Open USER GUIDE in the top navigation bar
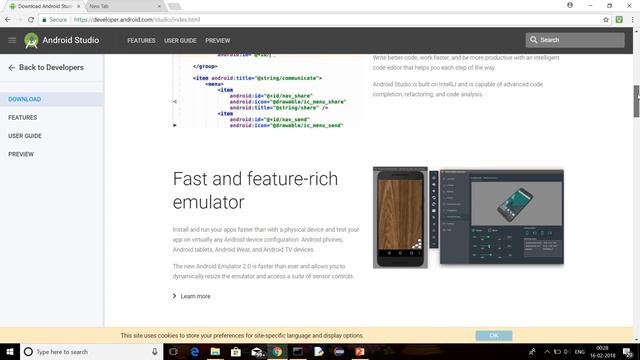 180,40
